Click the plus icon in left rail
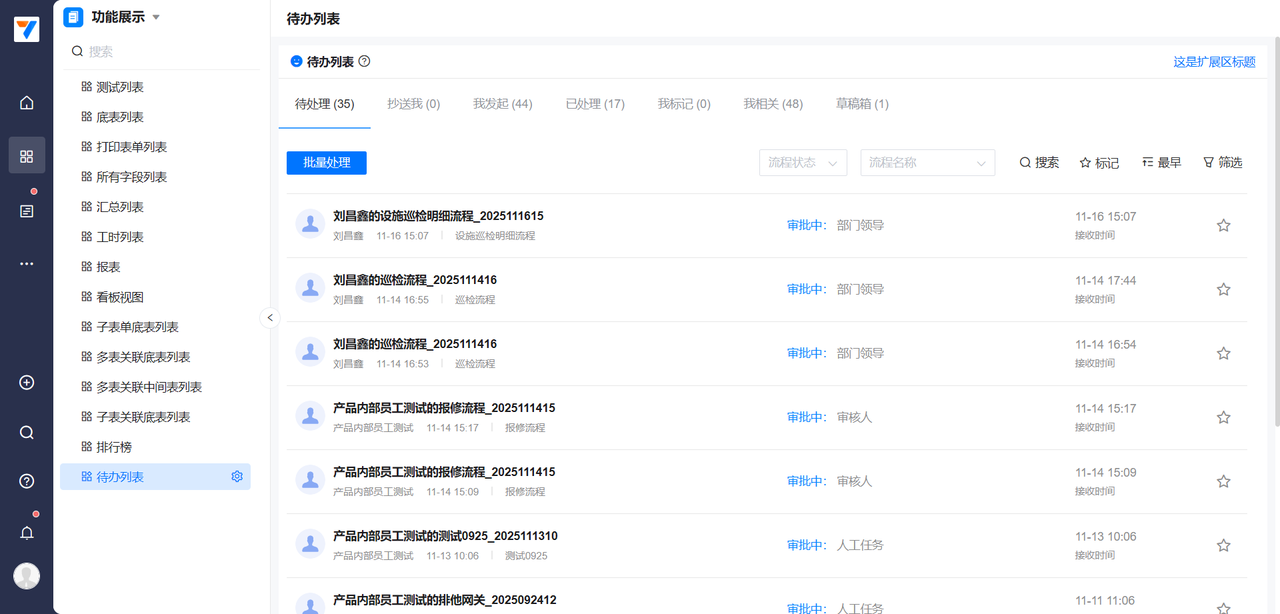The image size is (1280, 614). pyautogui.click(x=27, y=383)
